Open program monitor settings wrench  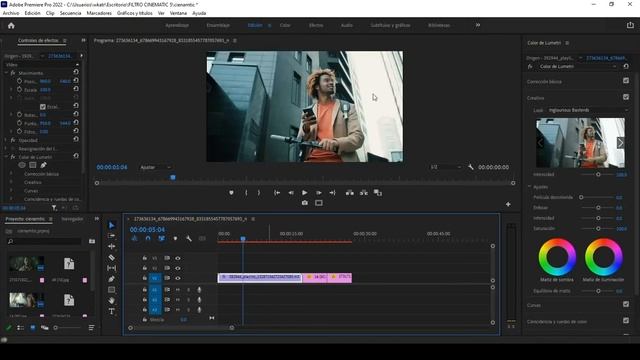click(x=471, y=167)
